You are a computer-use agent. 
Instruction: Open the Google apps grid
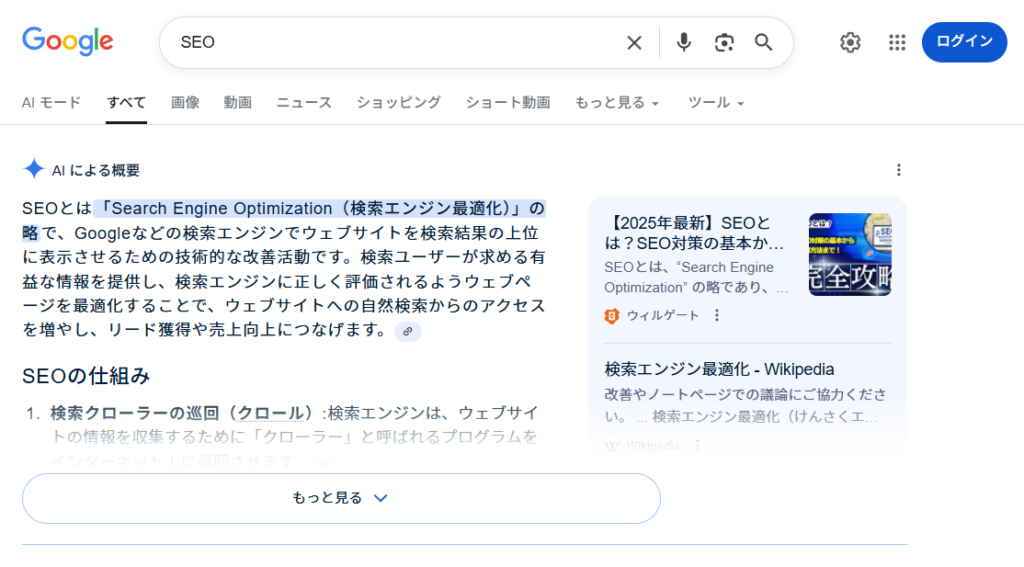(897, 42)
